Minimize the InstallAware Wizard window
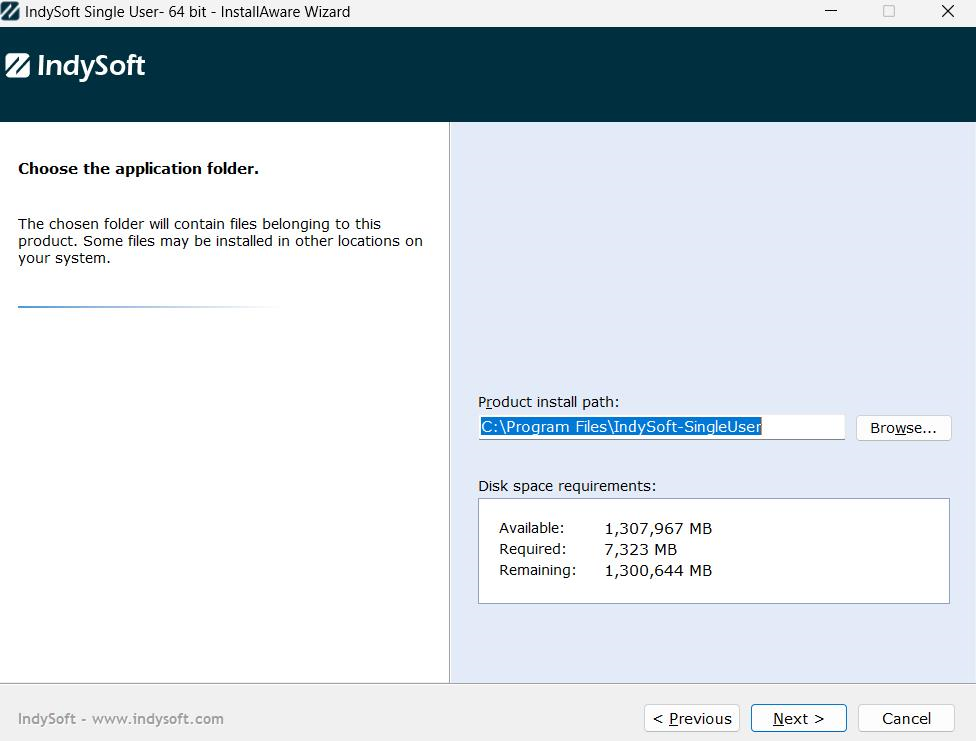 pos(831,12)
